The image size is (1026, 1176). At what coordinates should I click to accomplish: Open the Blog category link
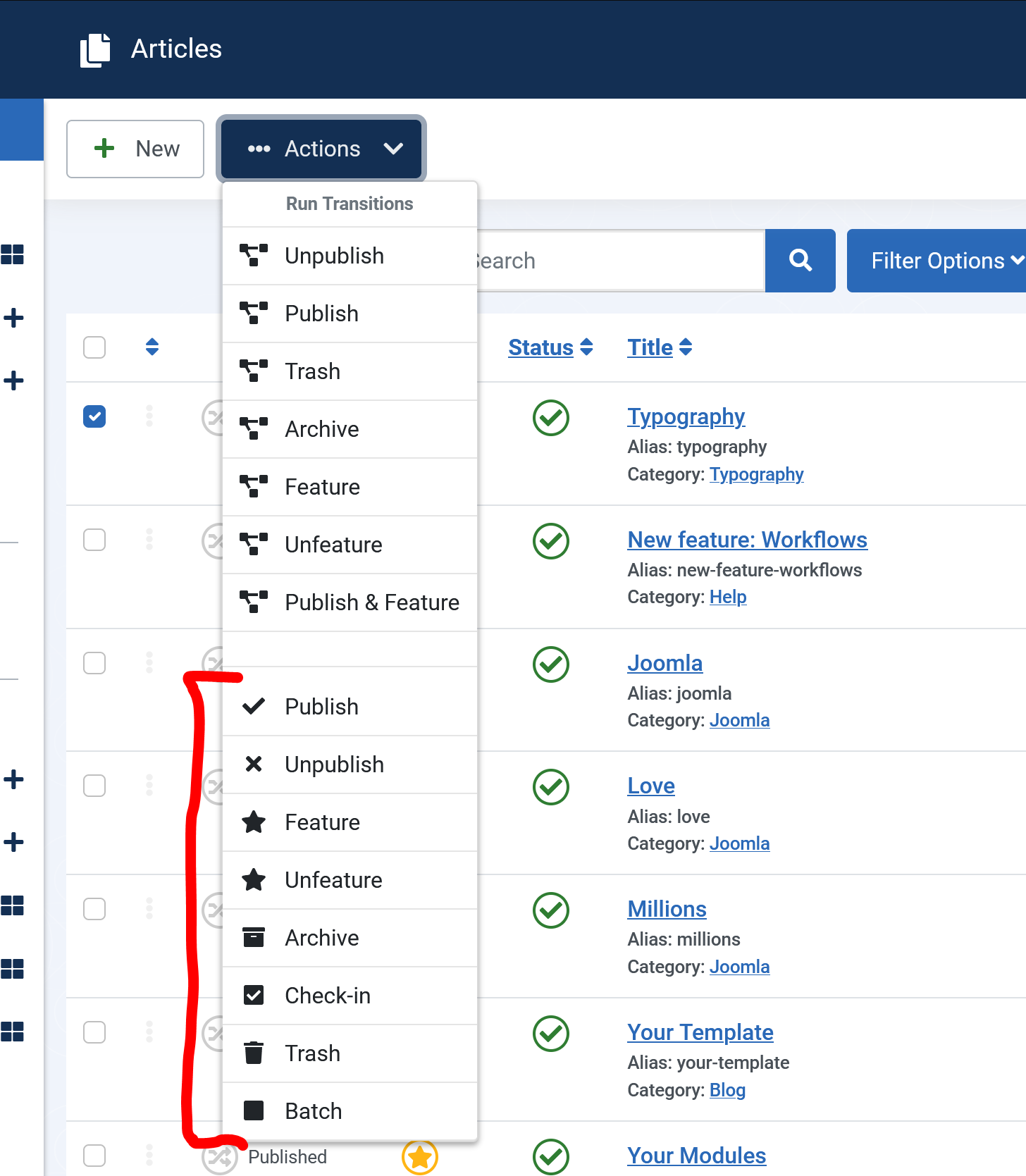point(727,1090)
